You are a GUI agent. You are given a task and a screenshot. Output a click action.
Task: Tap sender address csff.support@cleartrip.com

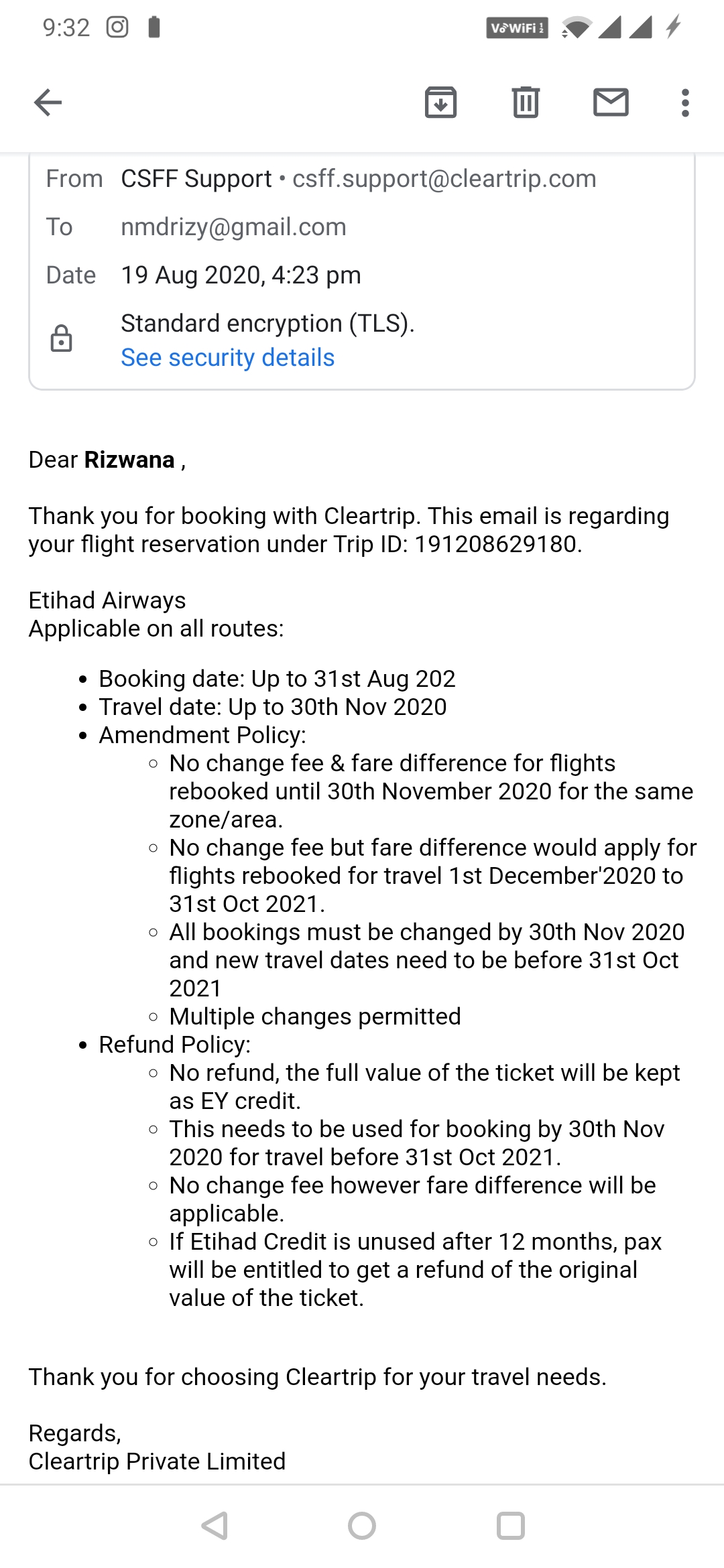point(444,179)
